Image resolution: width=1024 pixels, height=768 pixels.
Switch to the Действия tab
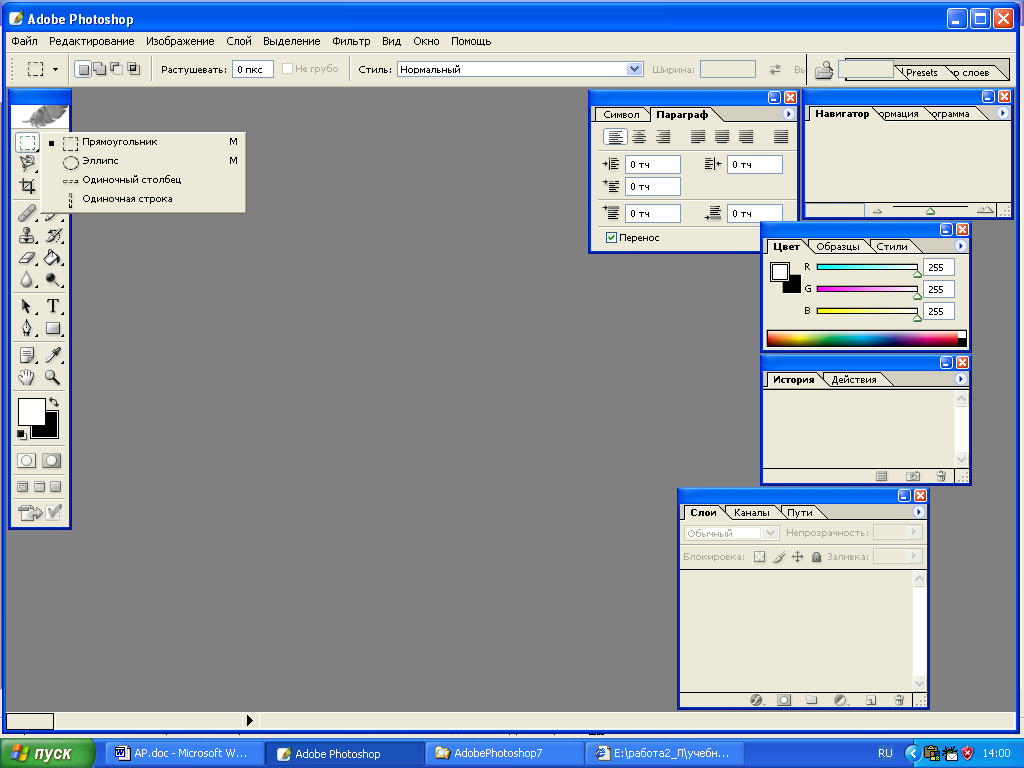[x=854, y=379]
